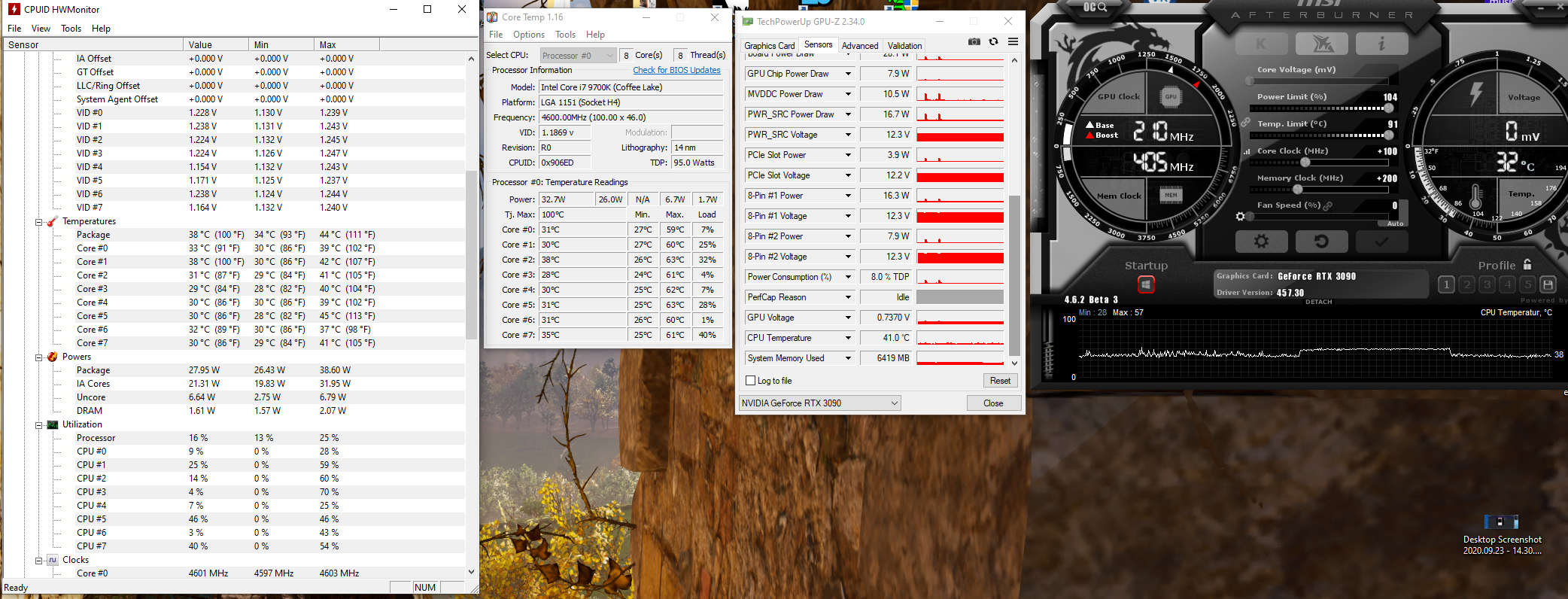This screenshot has width=1568, height=599.
Task: Click the Powers flame icon in HWMonitor tree
Action: (x=53, y=357)
